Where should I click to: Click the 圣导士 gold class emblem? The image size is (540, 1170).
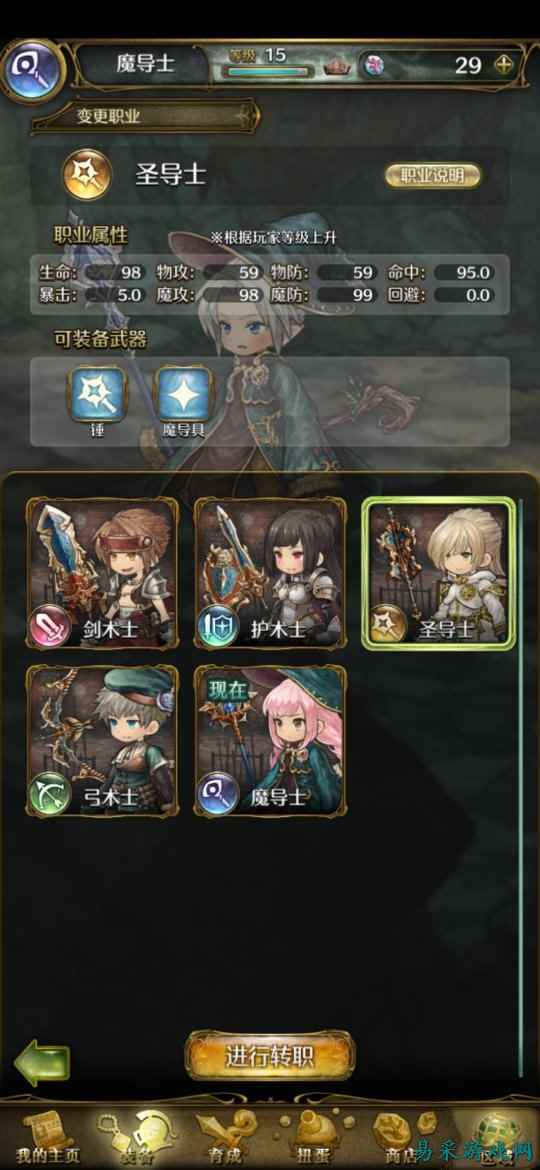pos(87,175)
